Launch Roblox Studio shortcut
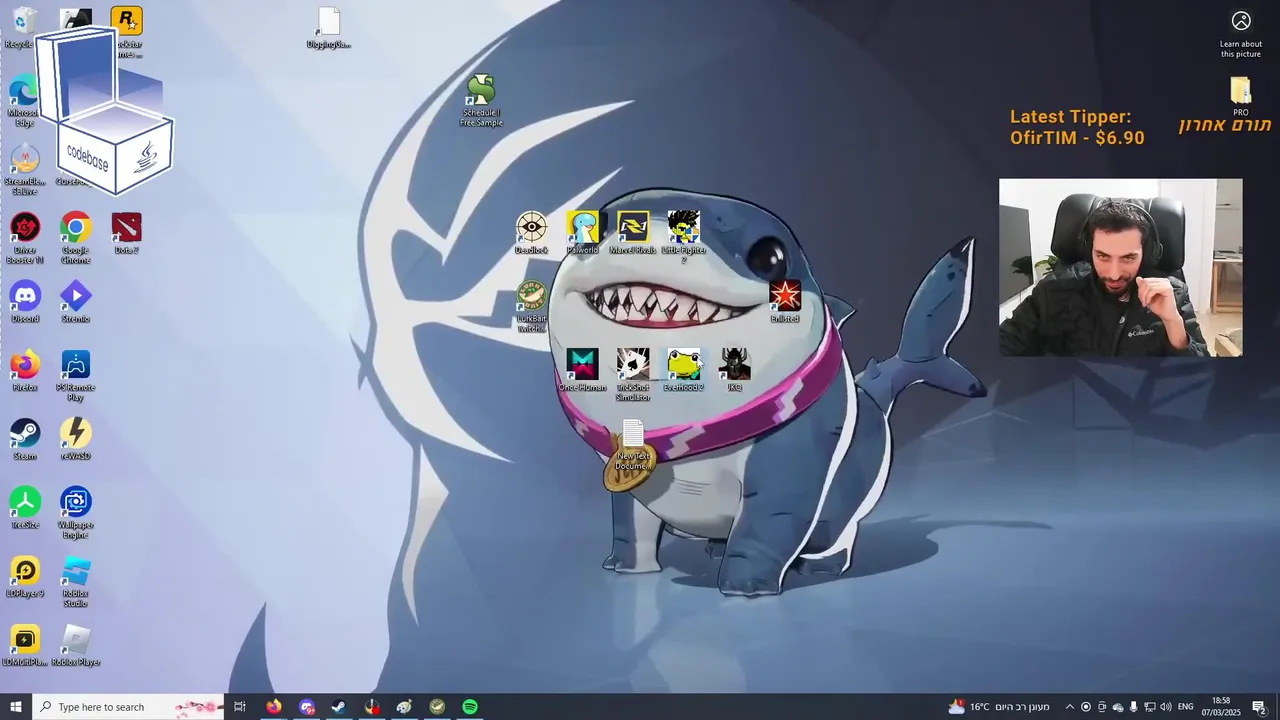The height and width of the screenshot is (720, 1280). point(75,581)
